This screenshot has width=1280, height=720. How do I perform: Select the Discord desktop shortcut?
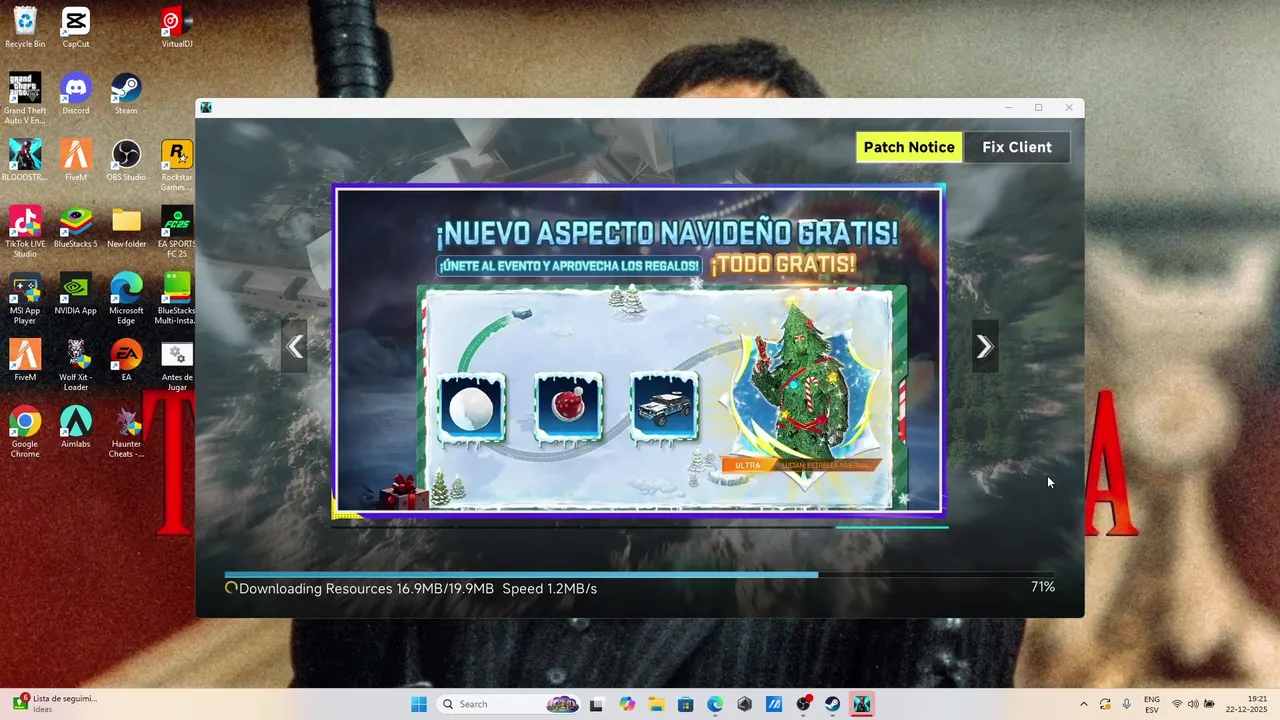coord(76,94)
